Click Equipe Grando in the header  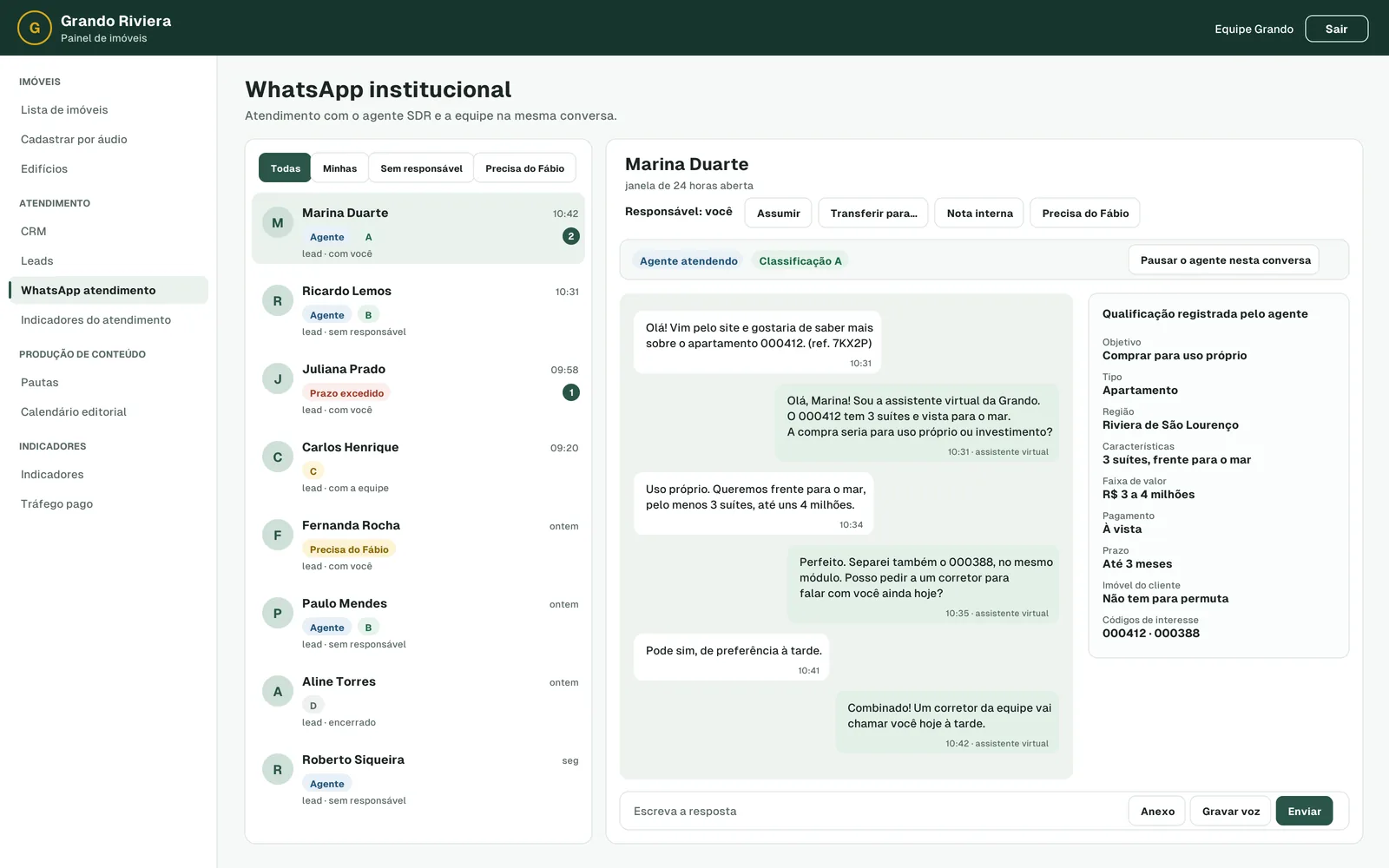coord(1254,29)
